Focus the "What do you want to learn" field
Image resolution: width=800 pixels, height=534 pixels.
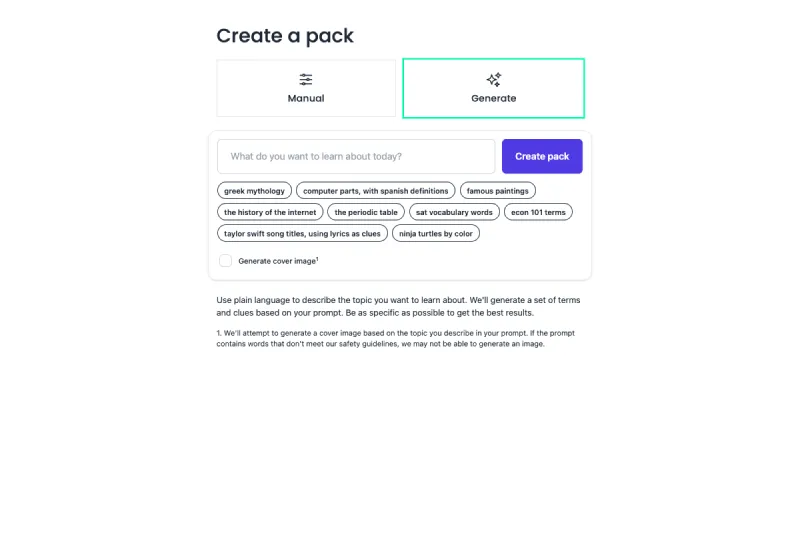[x=356, y=156]
